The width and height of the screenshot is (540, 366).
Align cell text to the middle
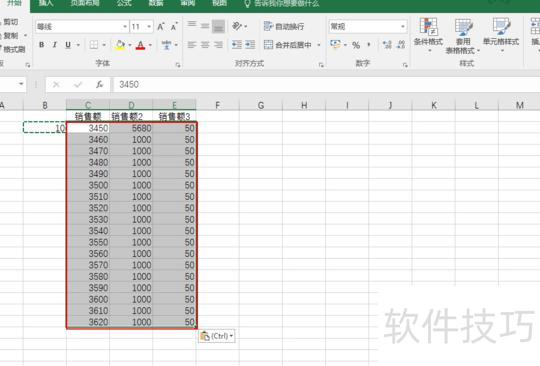point(205,25)
